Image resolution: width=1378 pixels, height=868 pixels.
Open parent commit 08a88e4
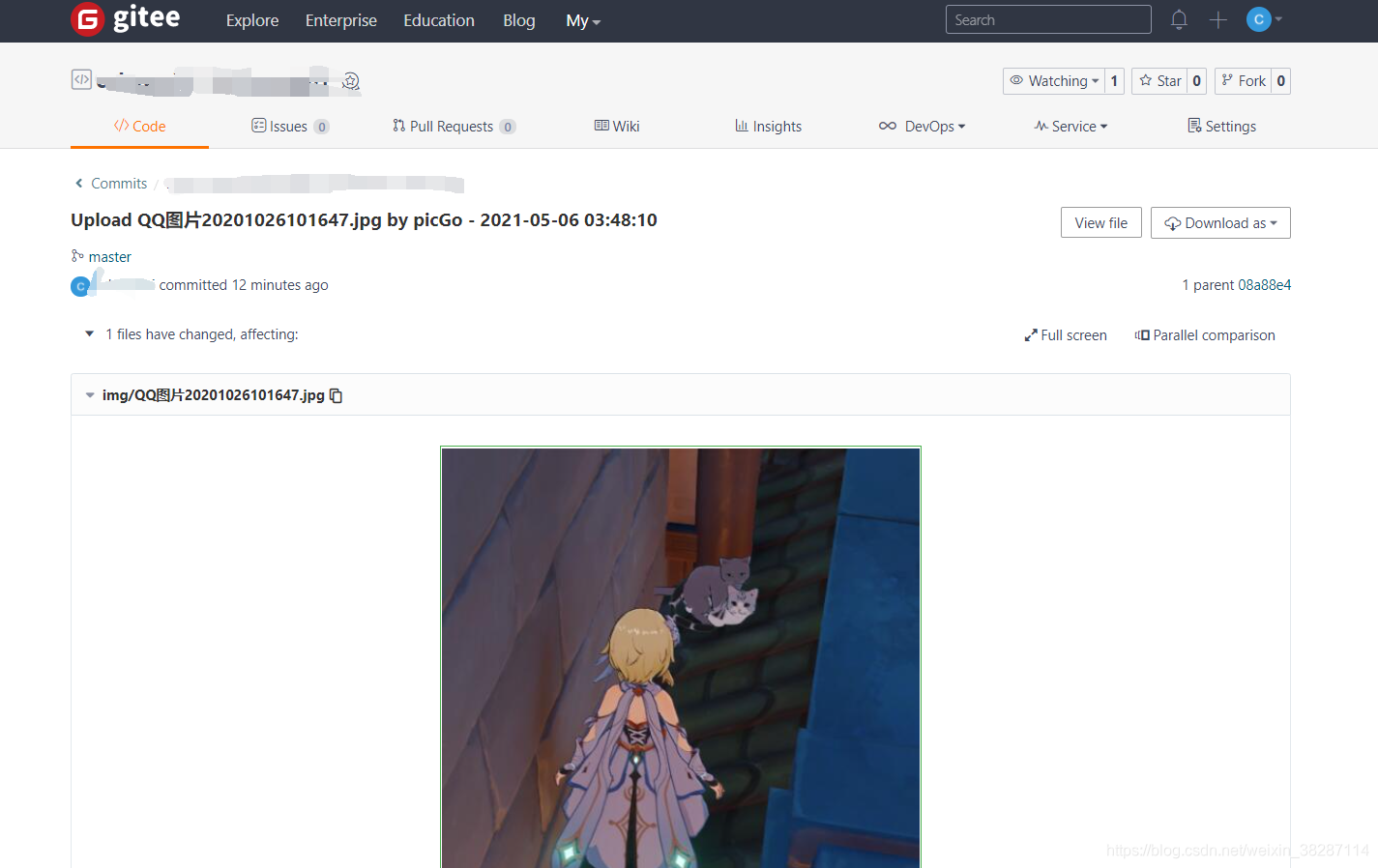tap(1265, 285)
